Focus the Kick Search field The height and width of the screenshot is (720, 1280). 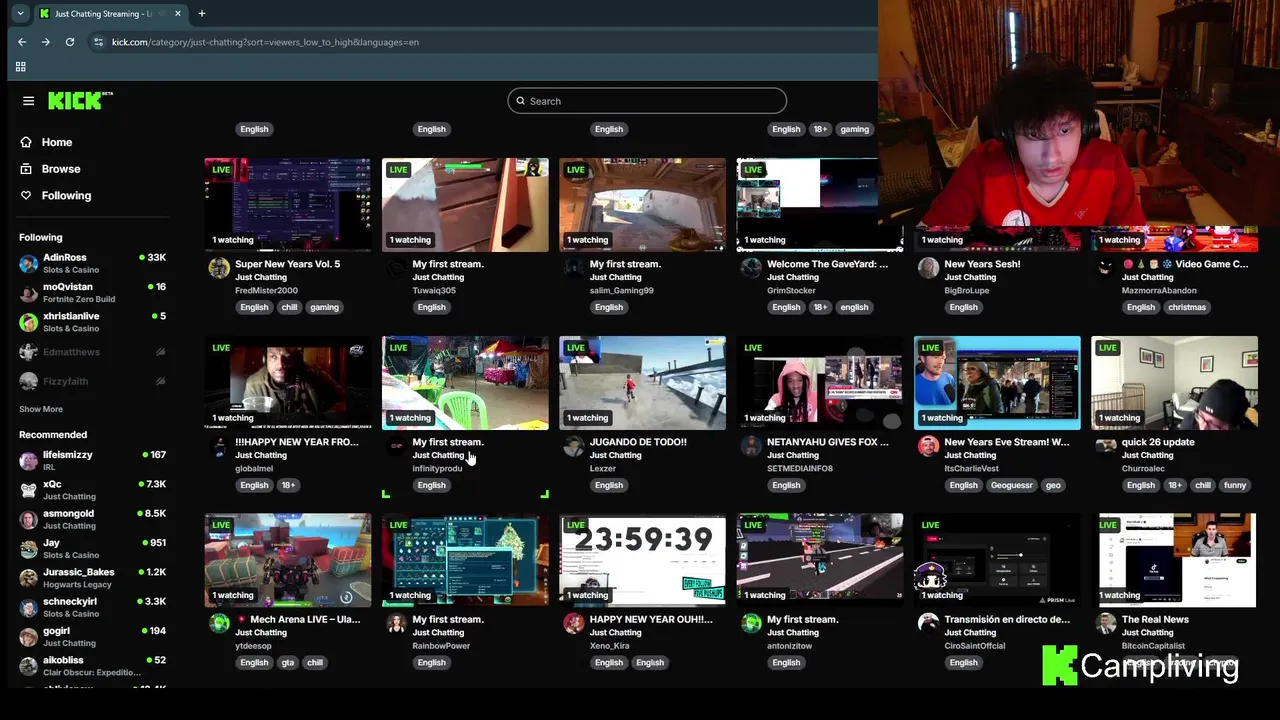pyautogui.click(x=647, y=101)
